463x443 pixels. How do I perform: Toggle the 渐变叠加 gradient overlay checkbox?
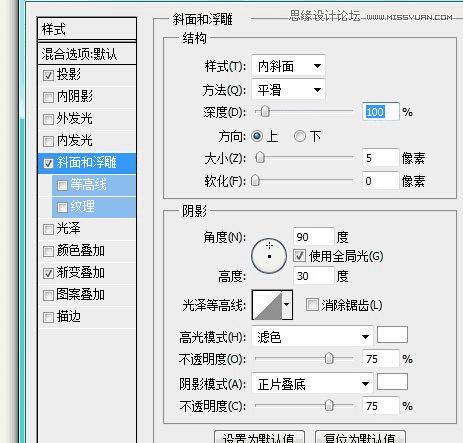pos(48,273)
